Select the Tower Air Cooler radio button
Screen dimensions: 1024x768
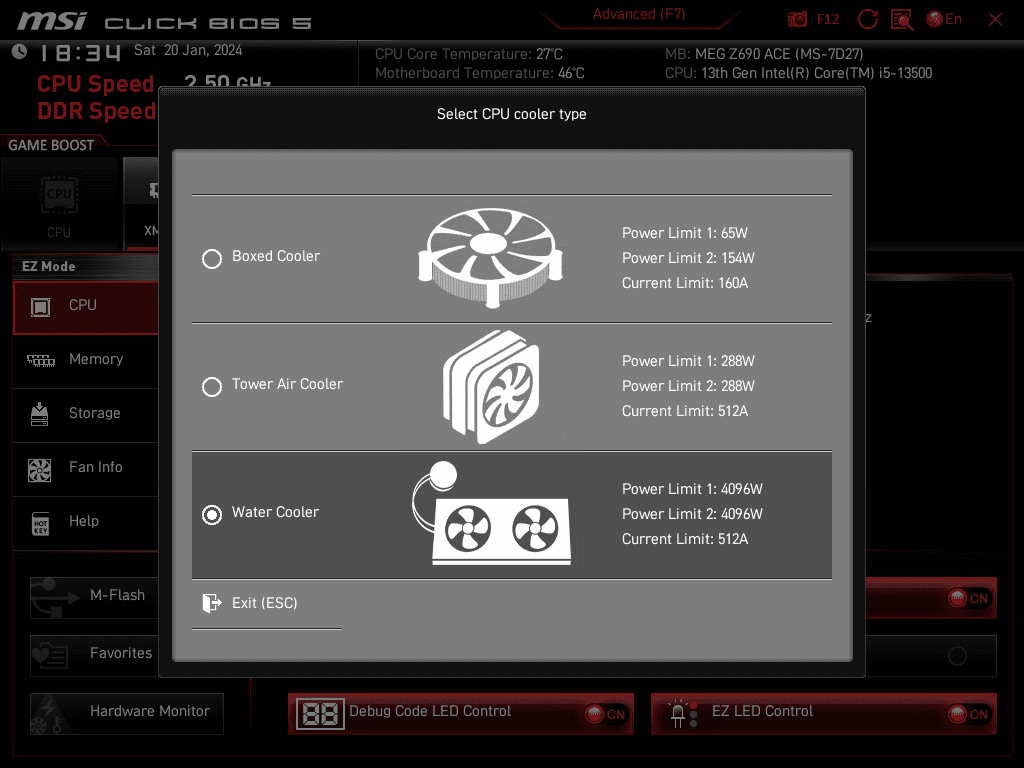point(212,387)
